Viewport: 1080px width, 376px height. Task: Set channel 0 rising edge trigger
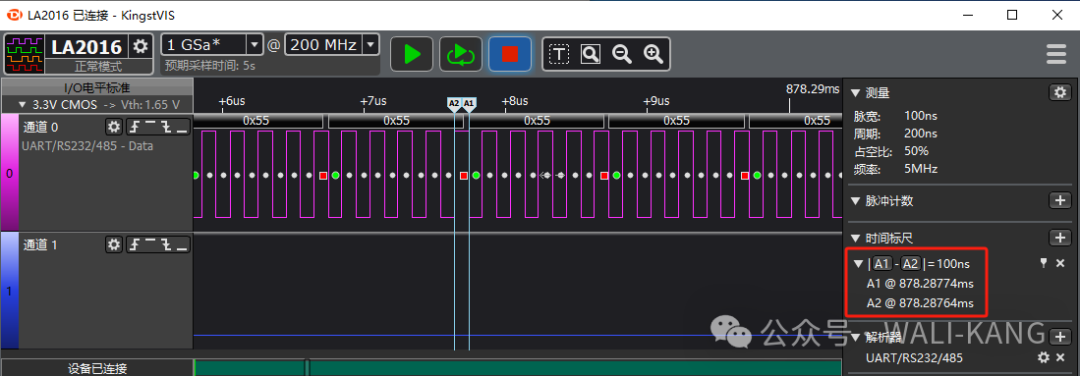point(134,127)
